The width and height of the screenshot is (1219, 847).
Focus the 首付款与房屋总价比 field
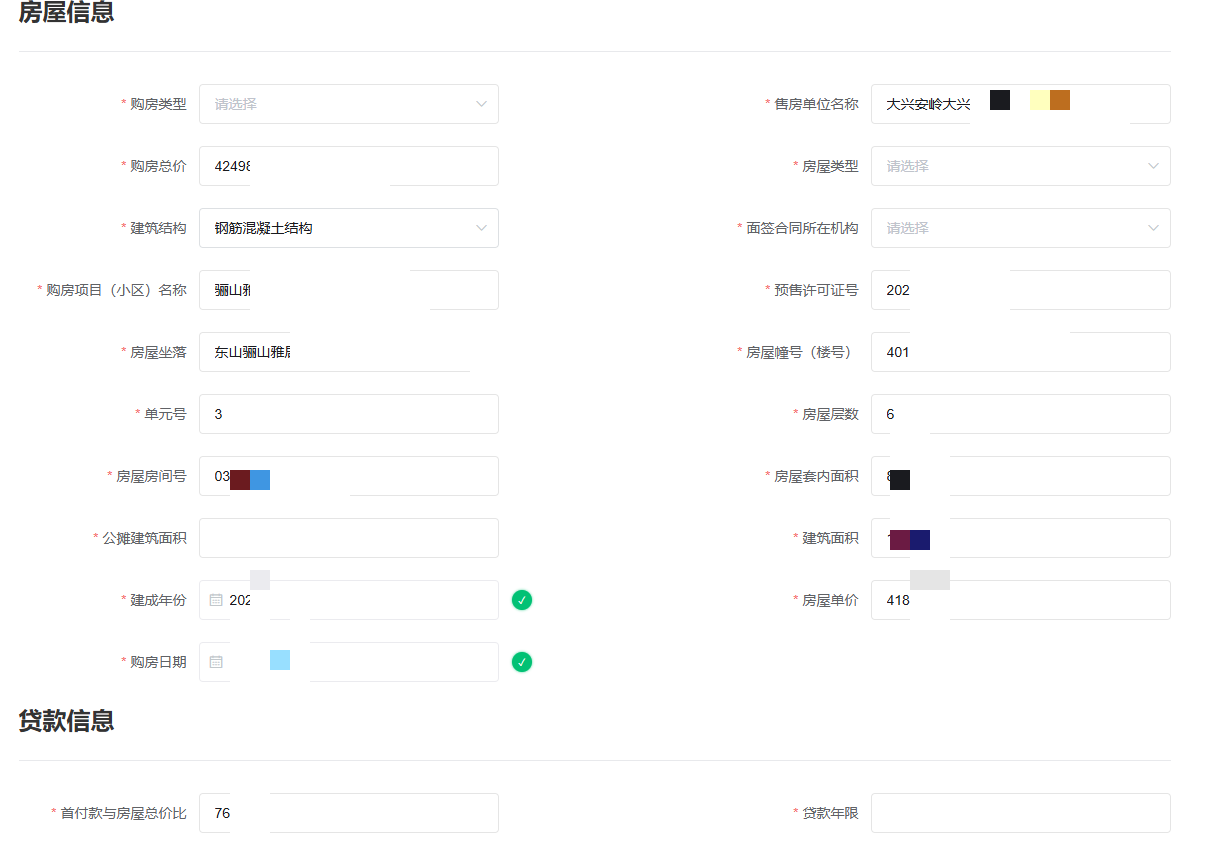(x=349, y=813)
